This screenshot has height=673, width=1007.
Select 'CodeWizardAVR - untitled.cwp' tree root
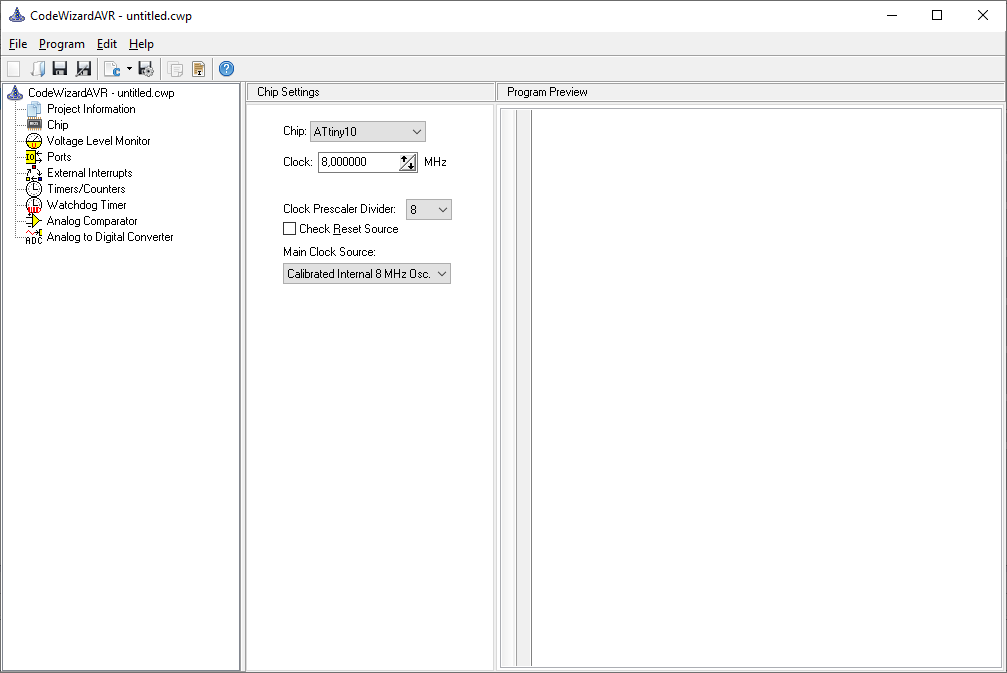[101, 93]
